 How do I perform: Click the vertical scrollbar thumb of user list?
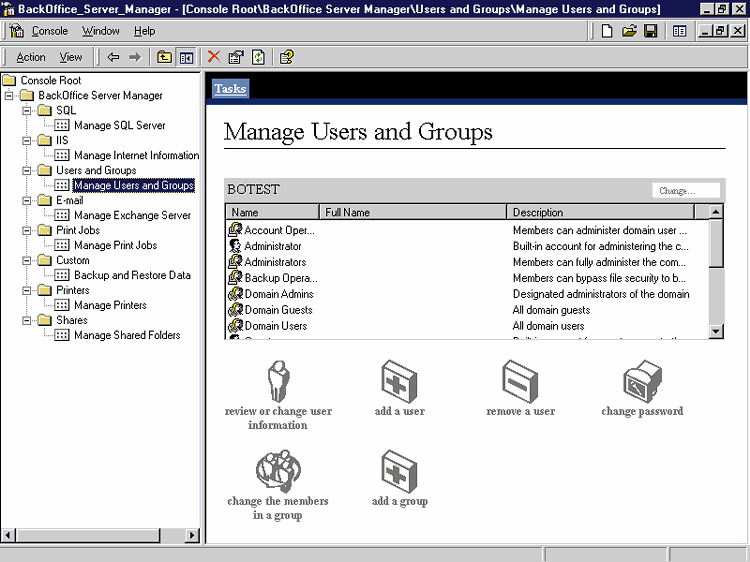click(716, 243)
